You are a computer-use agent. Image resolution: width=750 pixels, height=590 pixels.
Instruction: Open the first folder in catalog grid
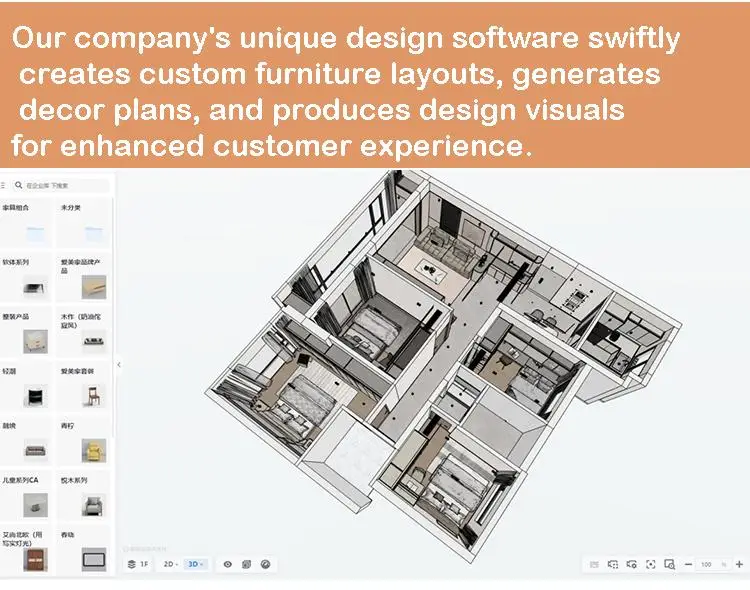click(35, 234)
